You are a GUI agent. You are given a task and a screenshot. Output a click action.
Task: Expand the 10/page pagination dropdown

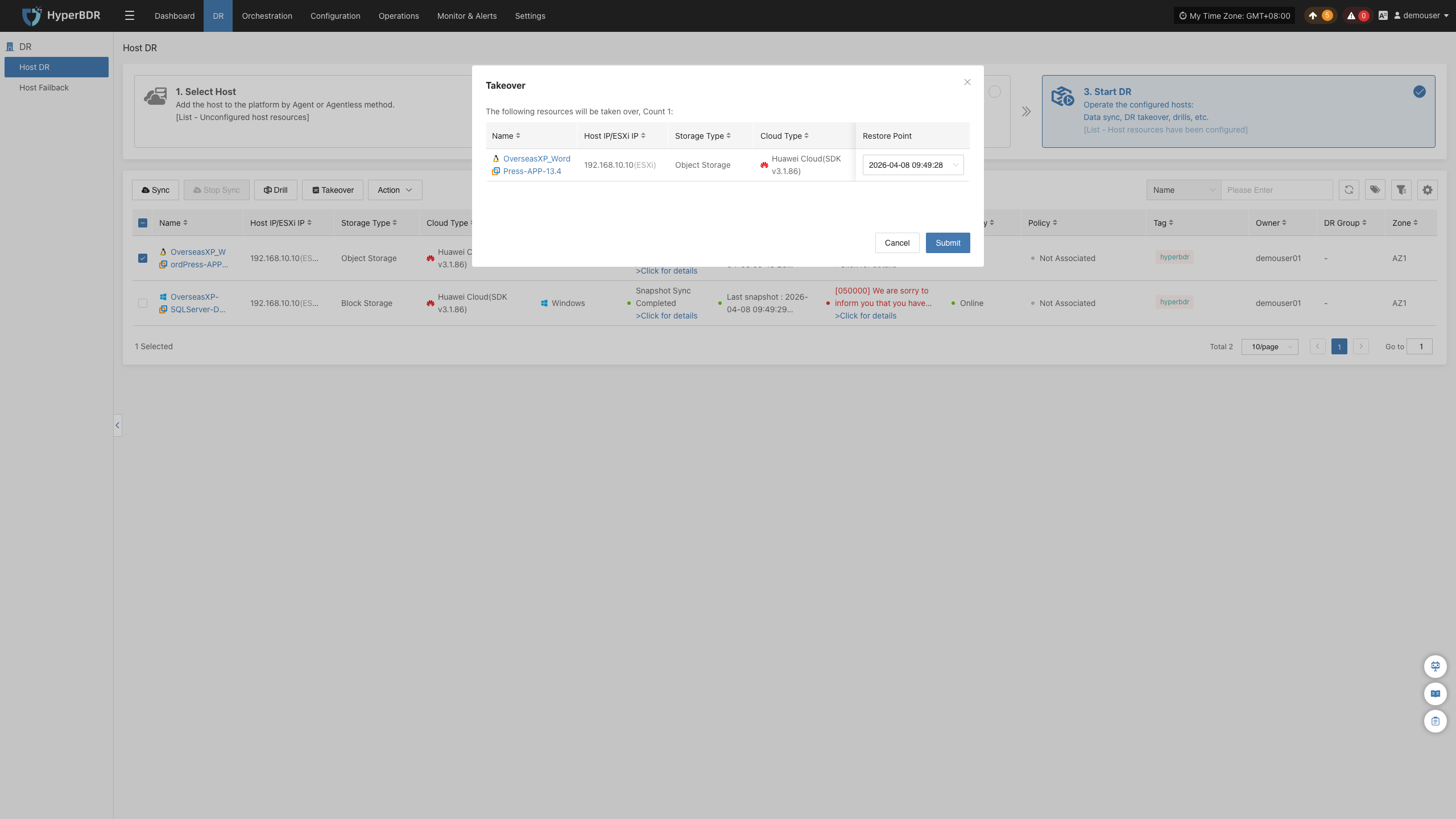tap(1269, 347)
